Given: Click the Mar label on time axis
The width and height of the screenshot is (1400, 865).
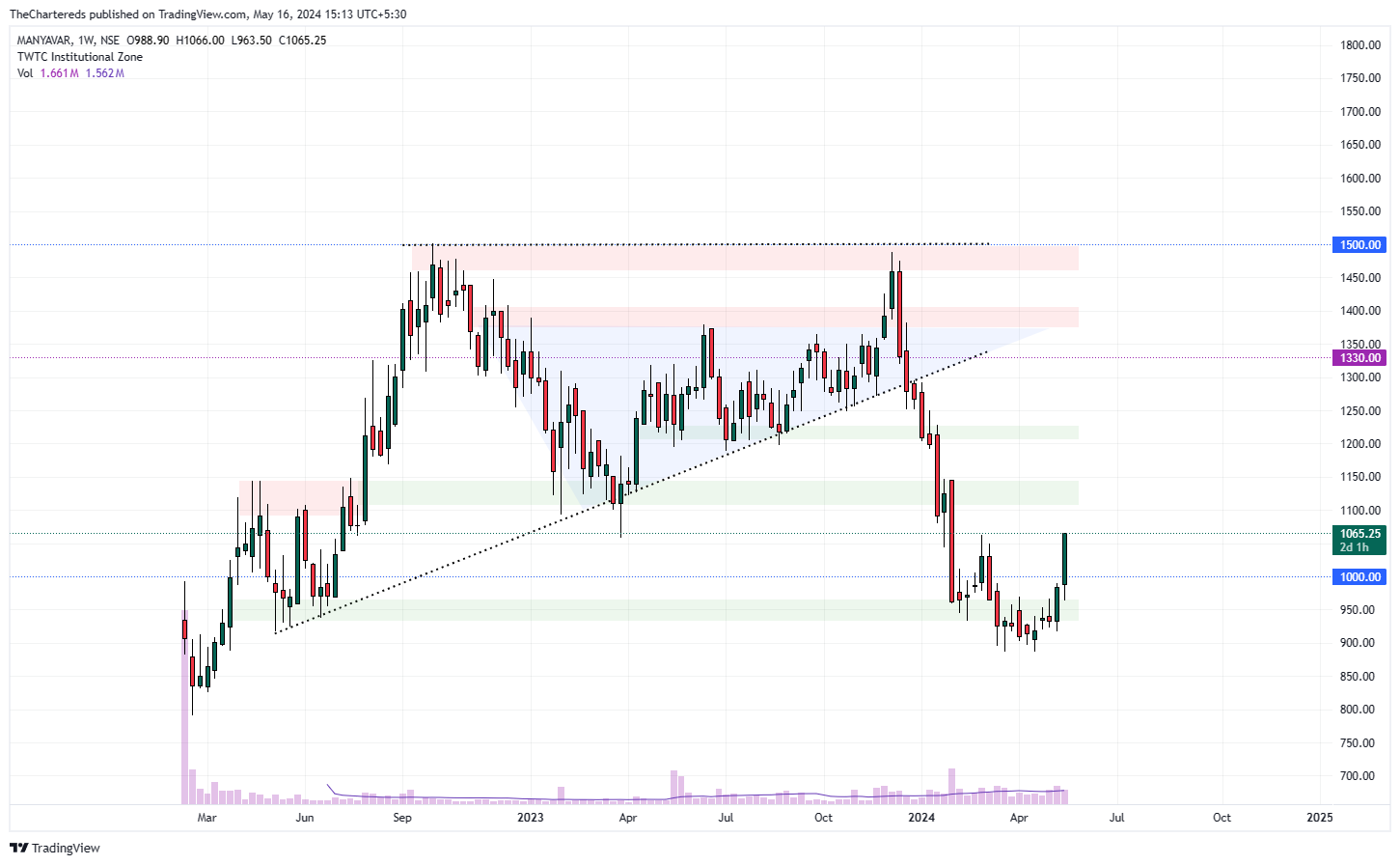Looking at the screenshot, I should (x=206, y=818).
